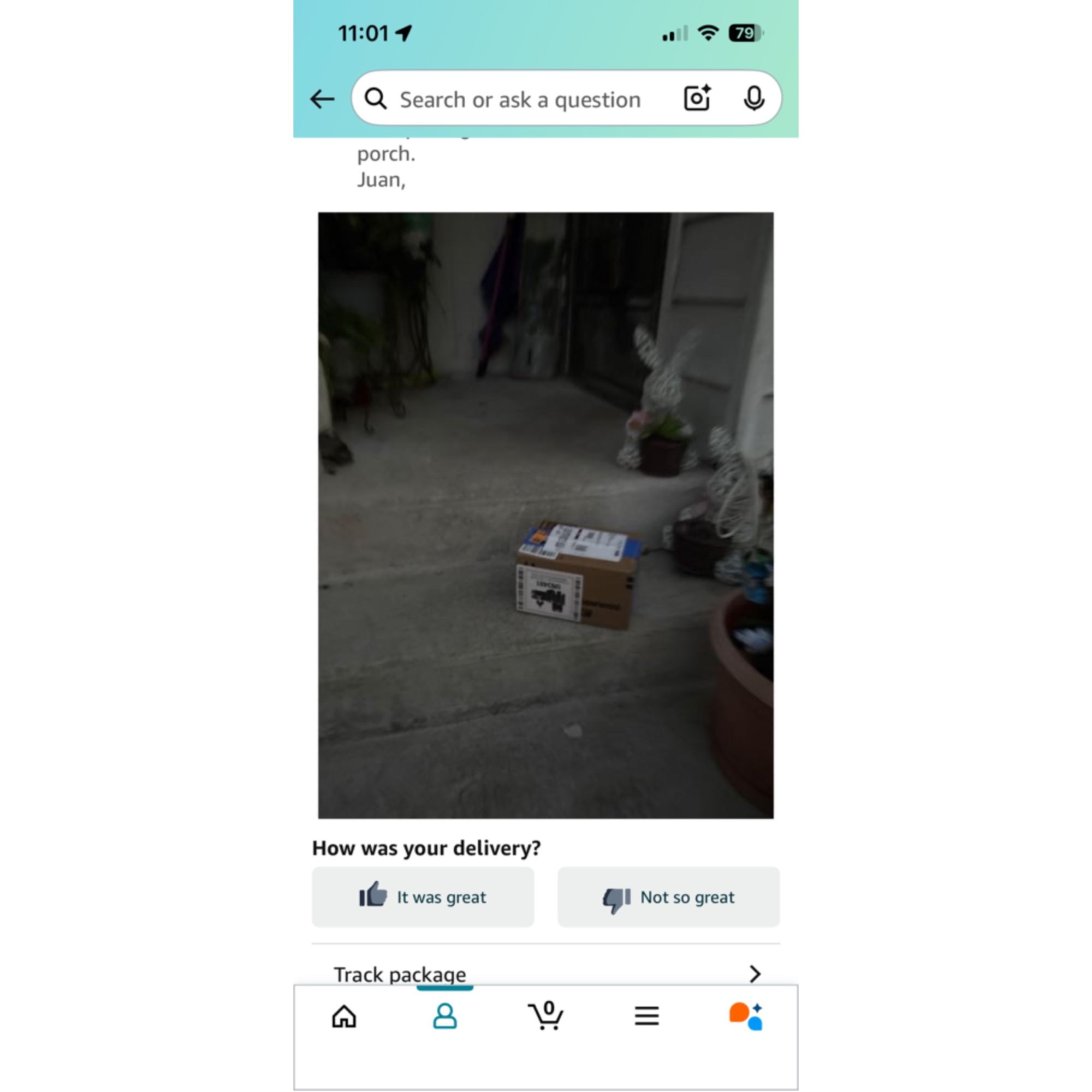Select the 'It was great' button
Viewport: 1092px width, 1092px height.
[423, 897]
